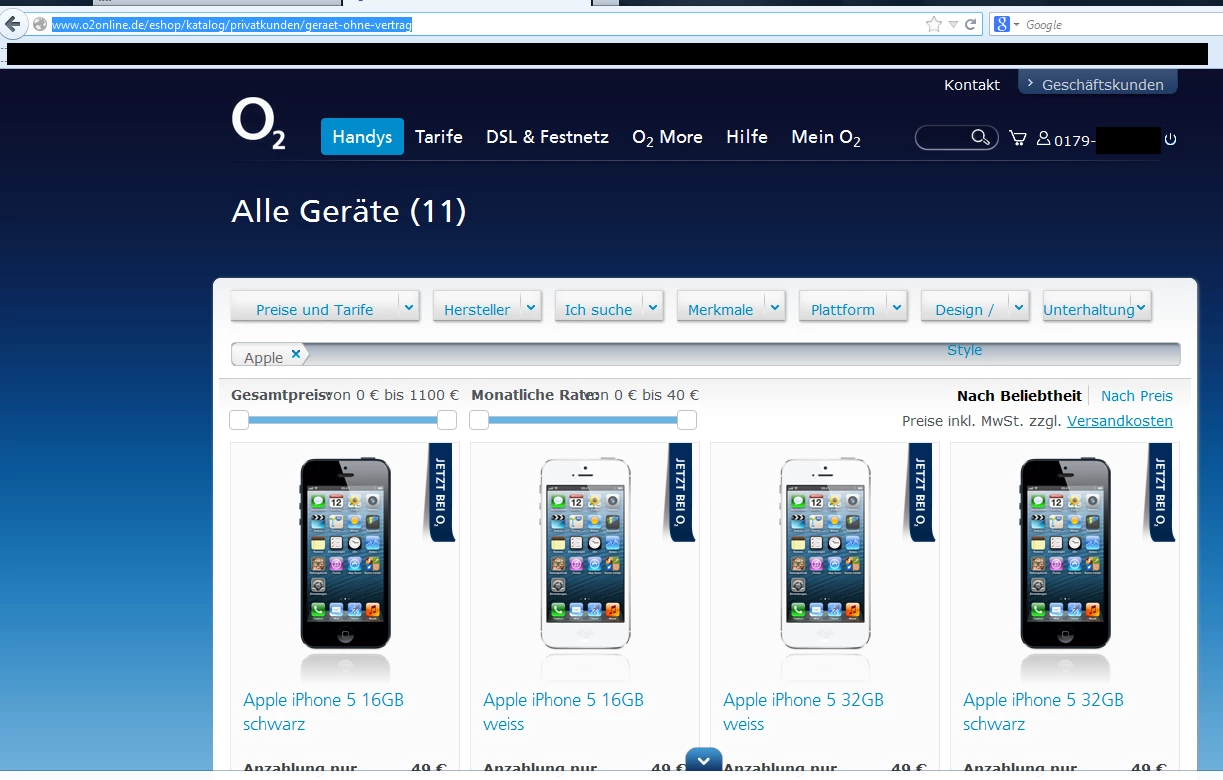
Task: Open Apple iPhone 5 16GB weiss link
Action: 563,712
